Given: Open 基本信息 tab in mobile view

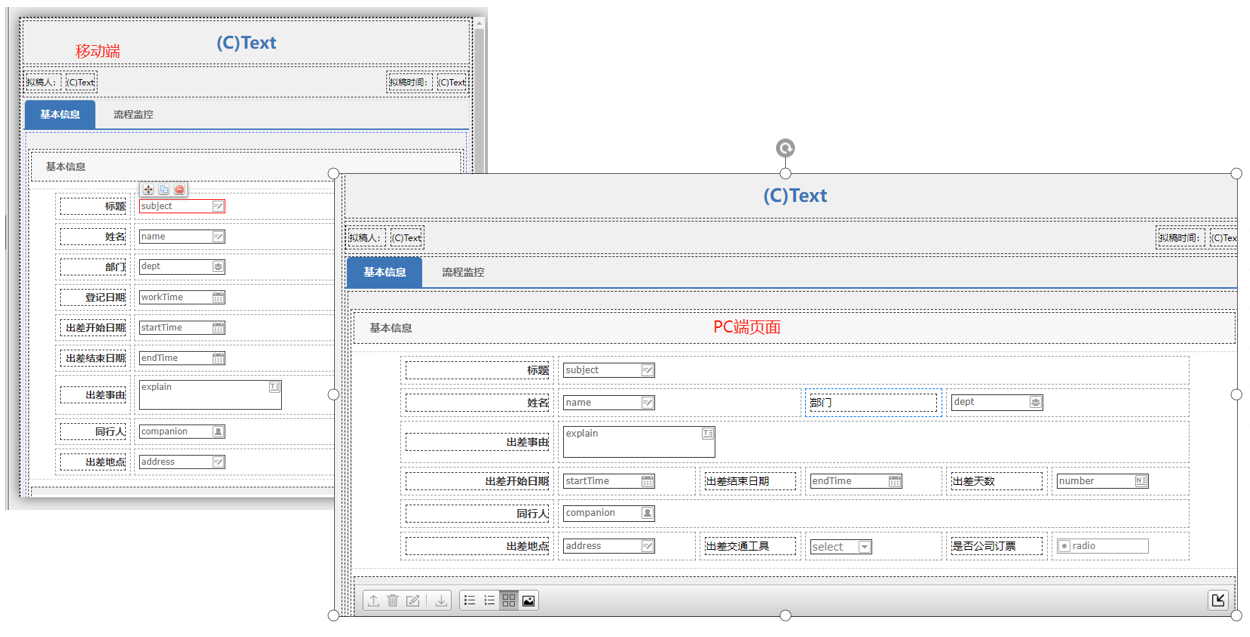Looking at the screenshot, I should [x=60, y=114].
